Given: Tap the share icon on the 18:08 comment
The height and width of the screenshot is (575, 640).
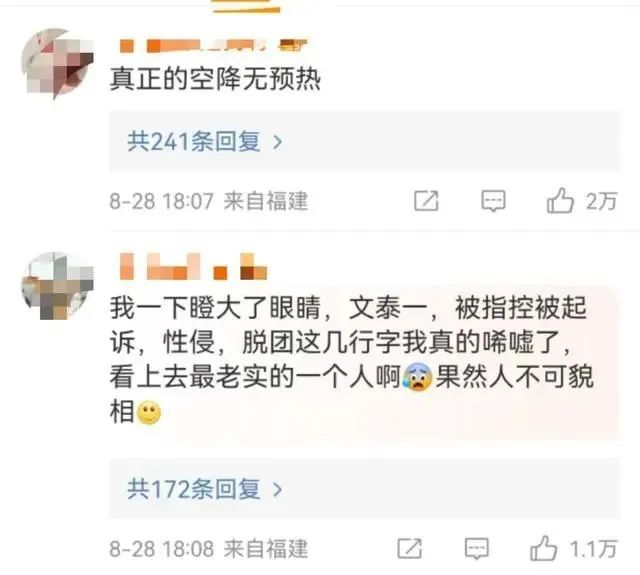Looking at the screenshot, I should point(409,548).
